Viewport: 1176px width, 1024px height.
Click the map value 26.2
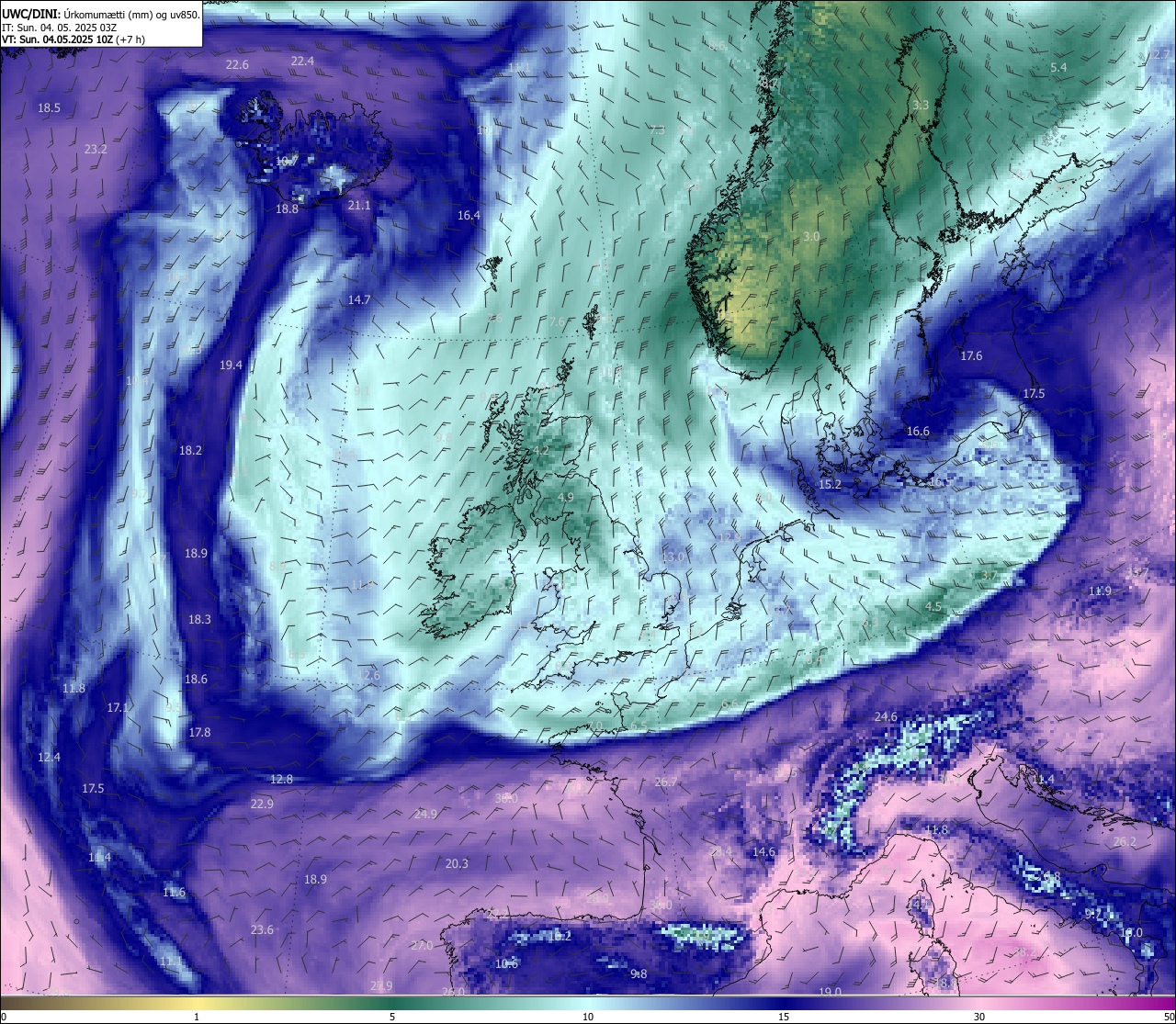(x=1125, y=841)
